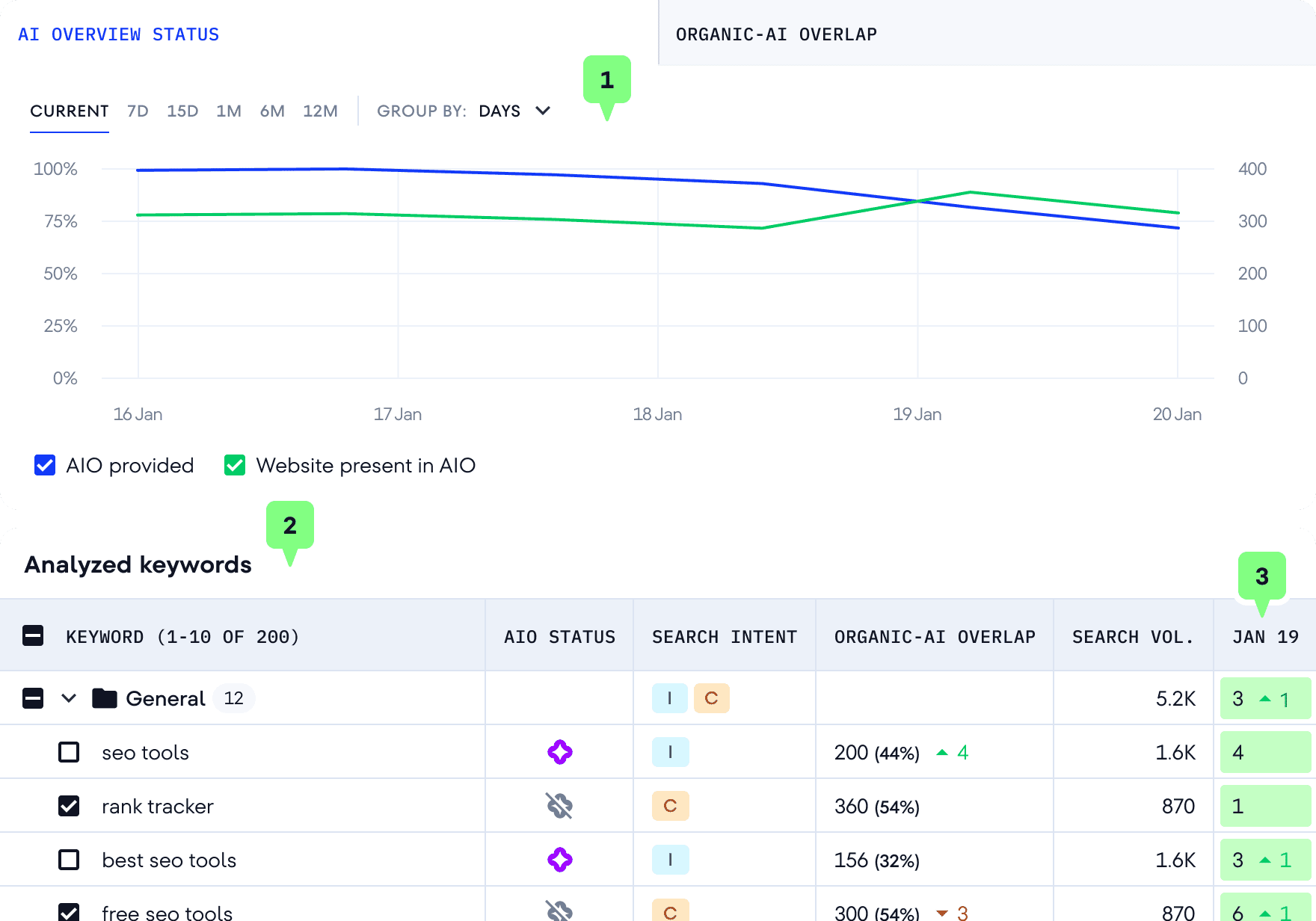The height and width of the screenshot is (921, 1316).
Task: Select the 7D time range
Action: pyautogui.click(x=138, y=111)
